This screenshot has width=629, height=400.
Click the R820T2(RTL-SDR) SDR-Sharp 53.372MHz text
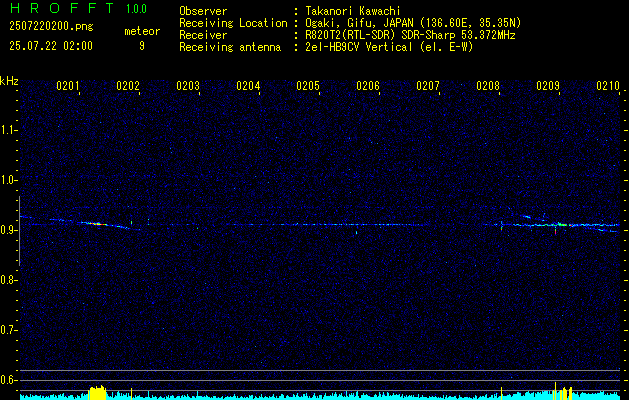(x=410, y=35)
